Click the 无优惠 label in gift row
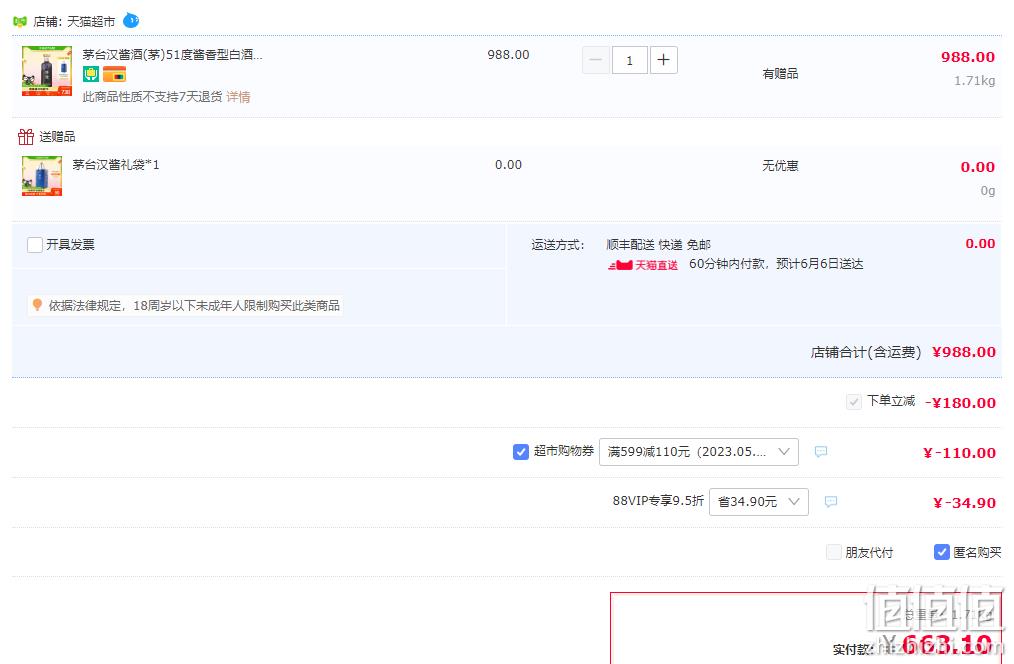 780,166
